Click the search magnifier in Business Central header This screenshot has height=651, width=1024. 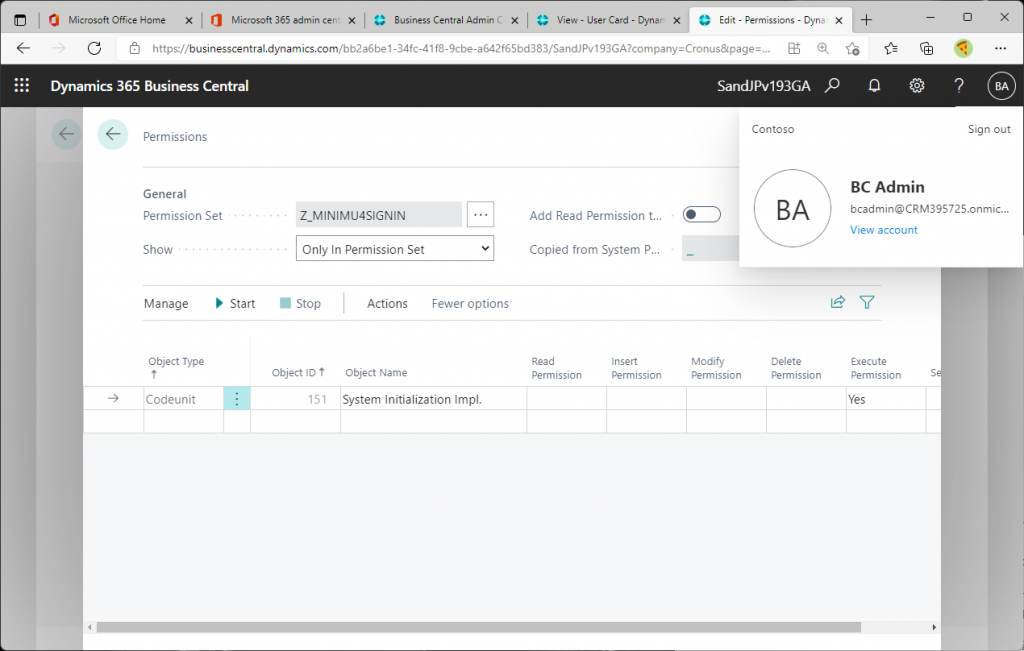(x=832, y=86)
